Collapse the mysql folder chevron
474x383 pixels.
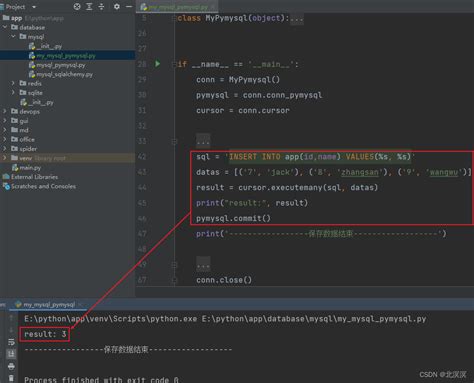tap(13, 37)
